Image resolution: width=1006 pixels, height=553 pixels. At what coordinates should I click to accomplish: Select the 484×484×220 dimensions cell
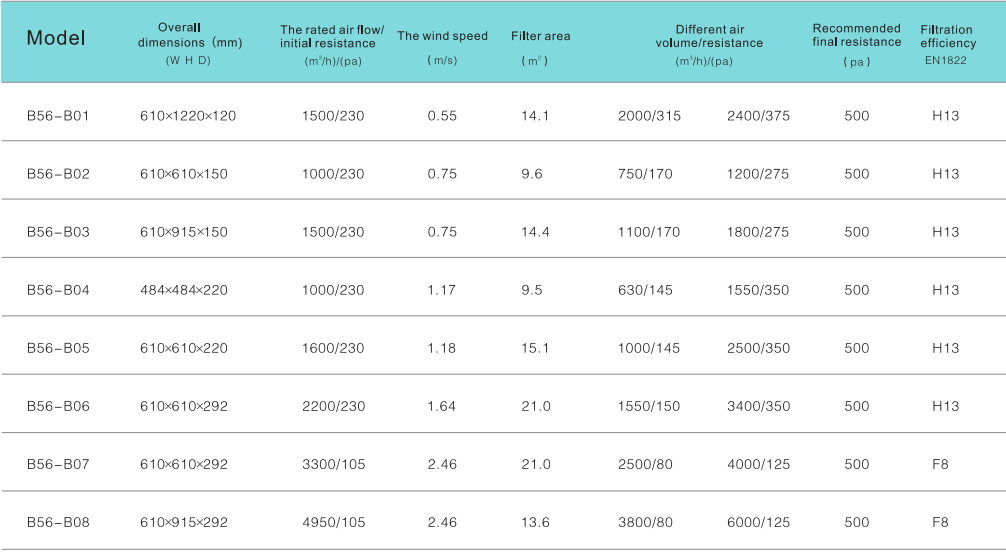pyautogui.click(x=184, y=290)
